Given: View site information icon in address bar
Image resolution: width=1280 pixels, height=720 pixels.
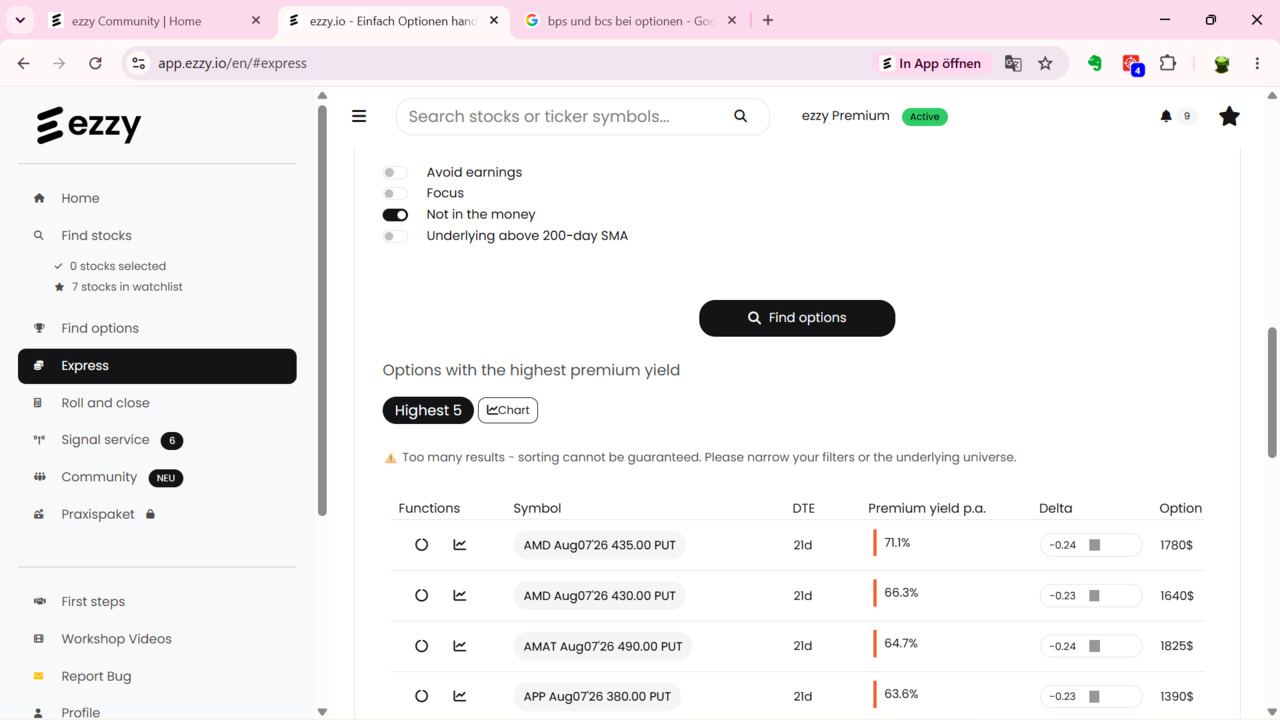Looking at the screenshot, I should pos(139,63).
